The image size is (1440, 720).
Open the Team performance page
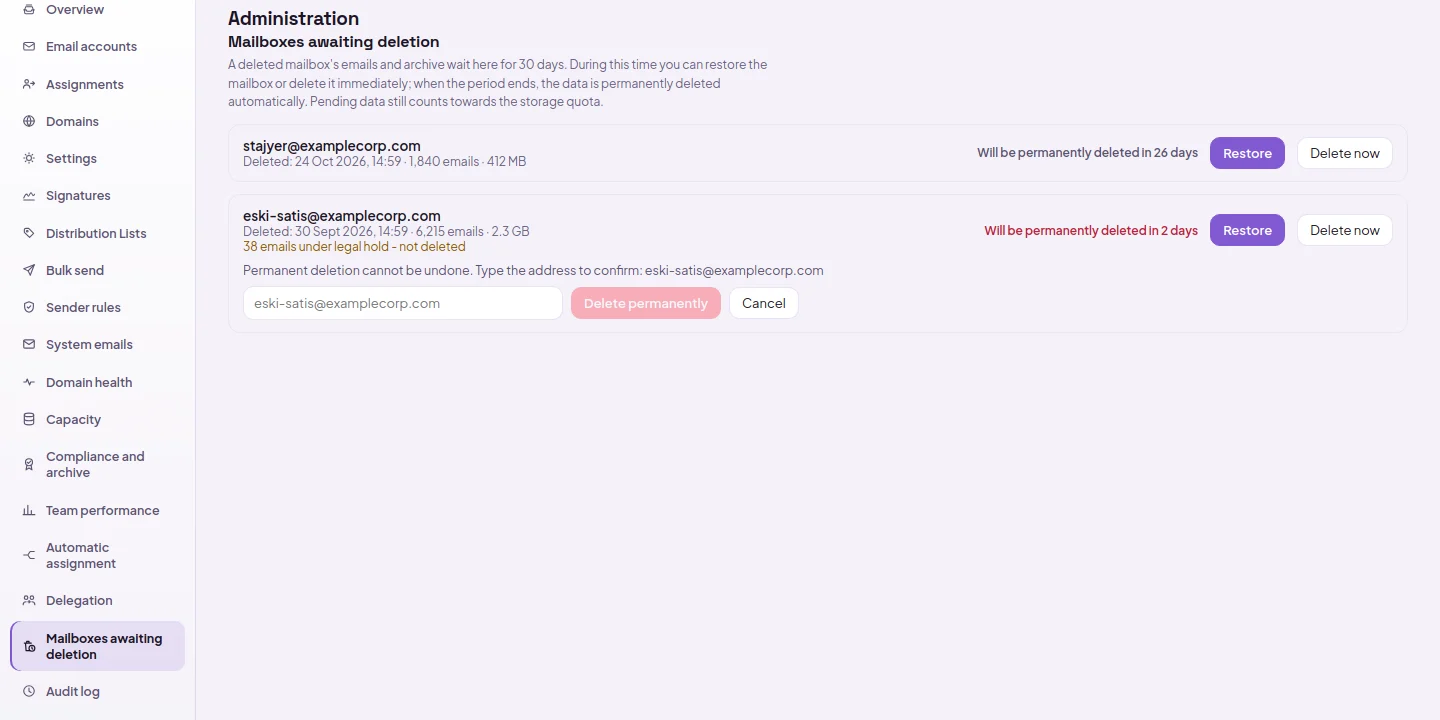pyautogui.click(x=98, y=510)
